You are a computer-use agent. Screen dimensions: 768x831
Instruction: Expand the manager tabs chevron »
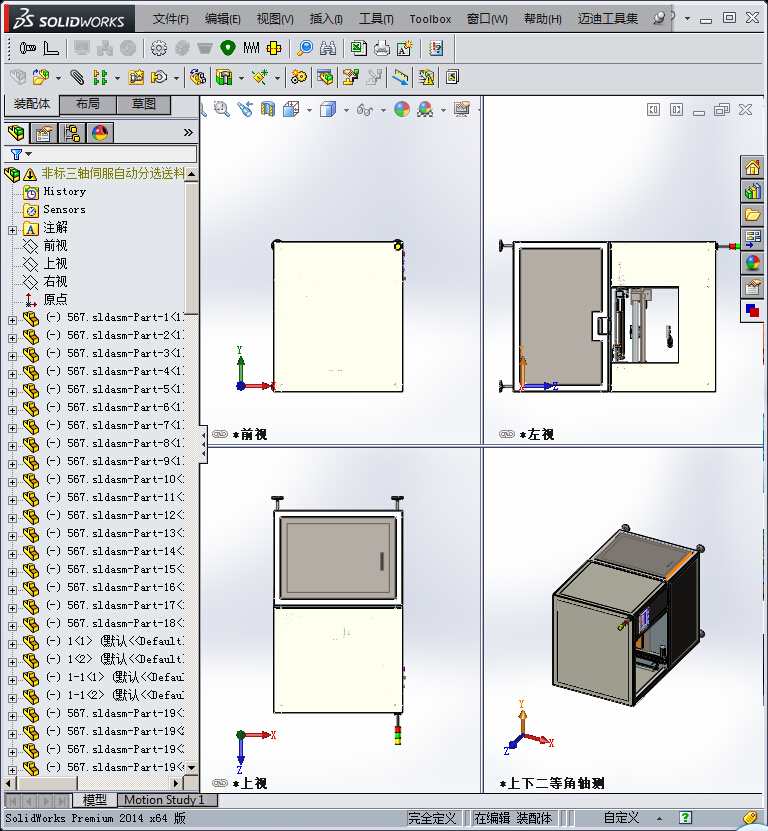188,132
